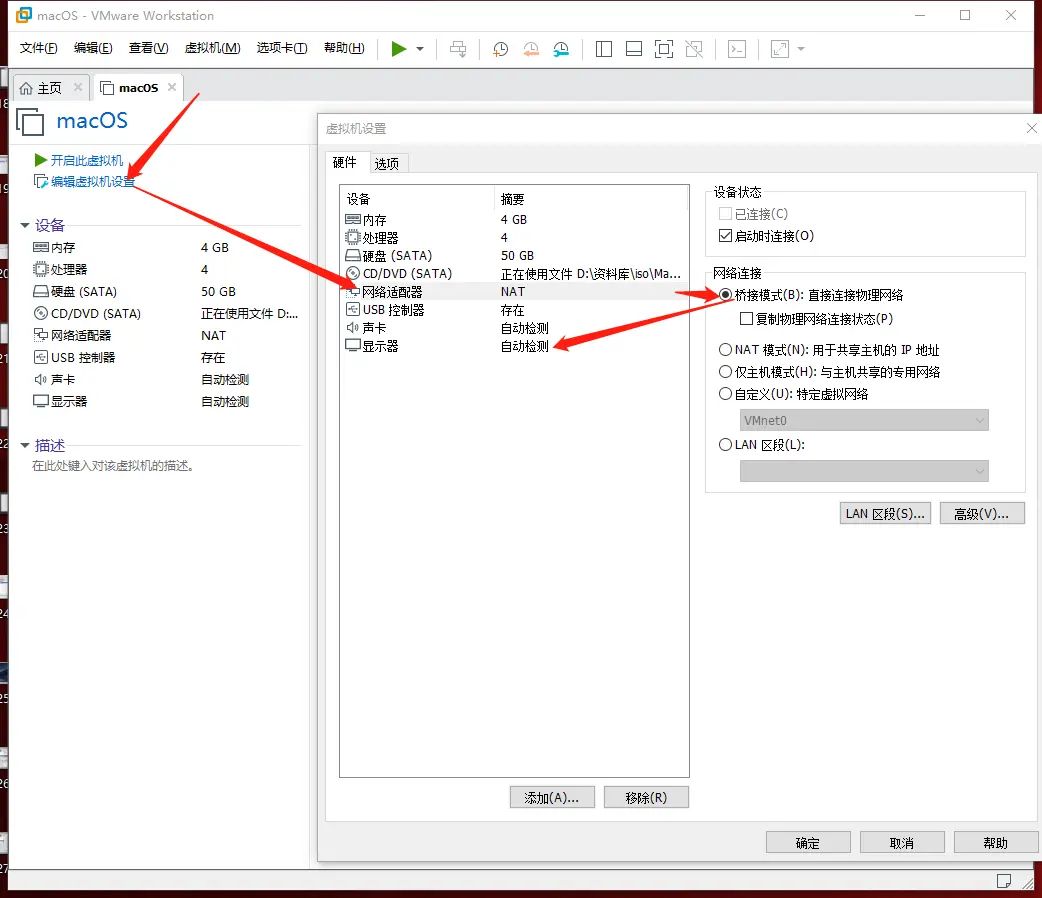The height and width of the screenshot is (898, 1042).
Task: Toggle the library sidebar panel icon
Action: (603, 49)
